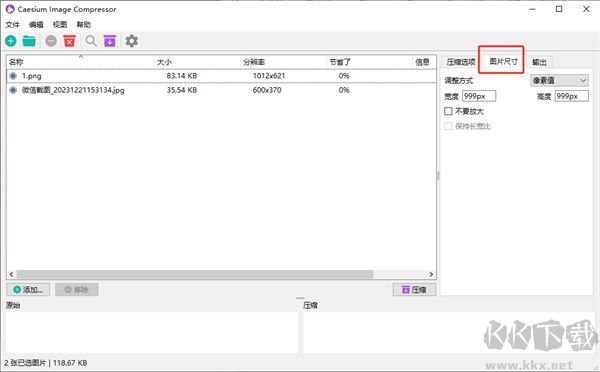Click the scrollbar left arrow
The width and height of the screenshot is (600, 372).
tap(11, 274)
